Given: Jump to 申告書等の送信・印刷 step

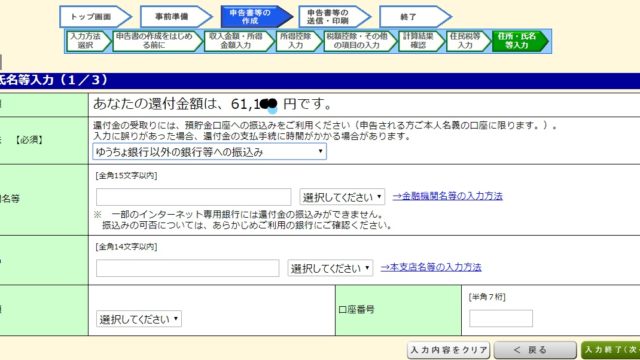Looking at the screenshot, I should pos(334,17).
